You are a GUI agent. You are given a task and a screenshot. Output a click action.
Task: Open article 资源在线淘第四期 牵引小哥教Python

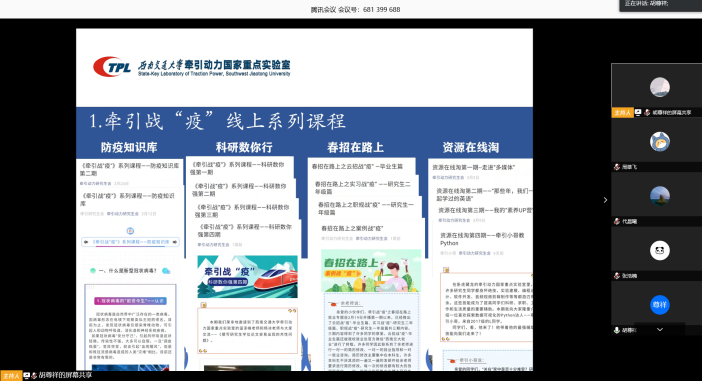[482, 239]
